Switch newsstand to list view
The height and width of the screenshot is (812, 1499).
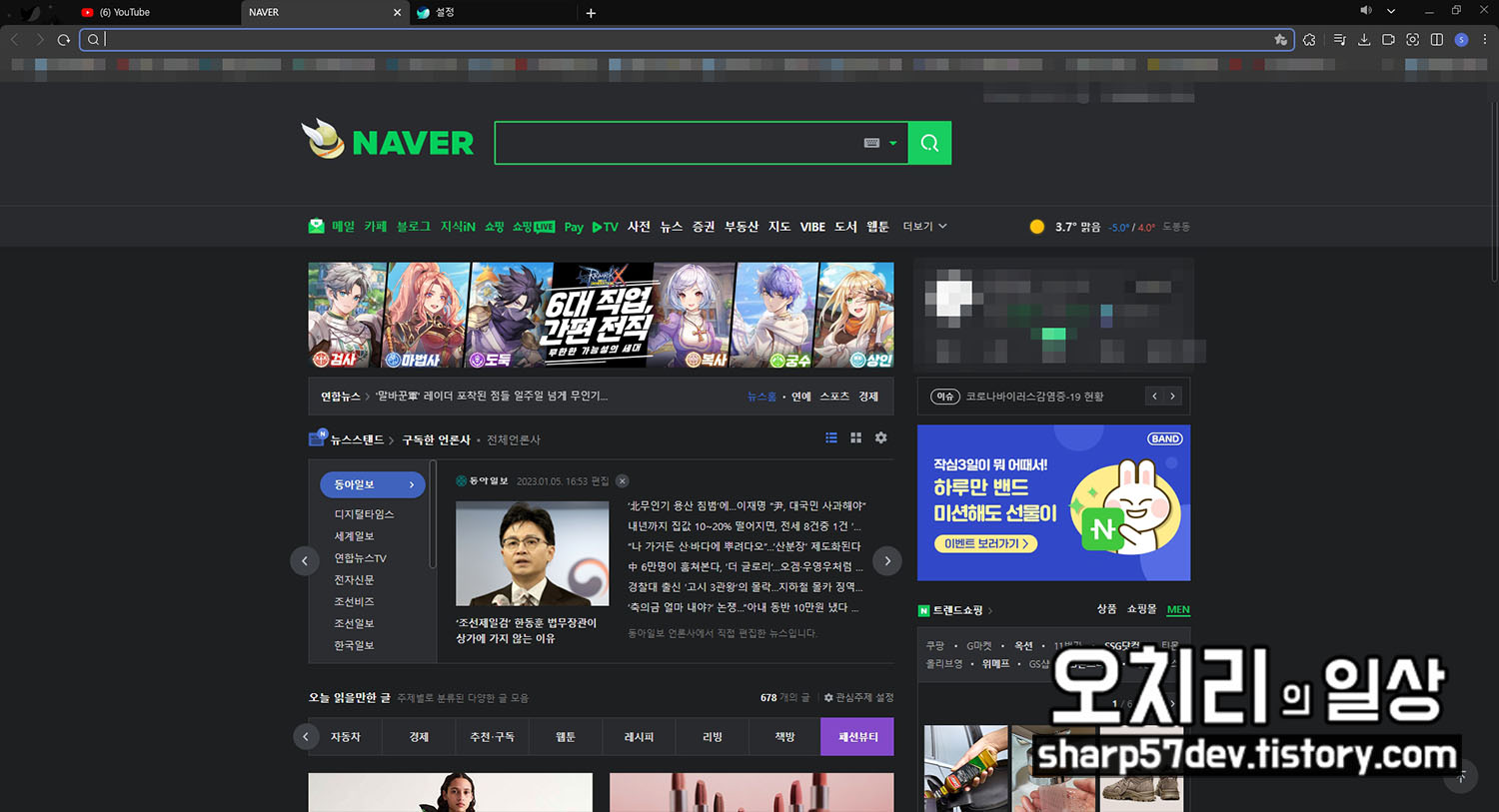(x=831, y=437)
